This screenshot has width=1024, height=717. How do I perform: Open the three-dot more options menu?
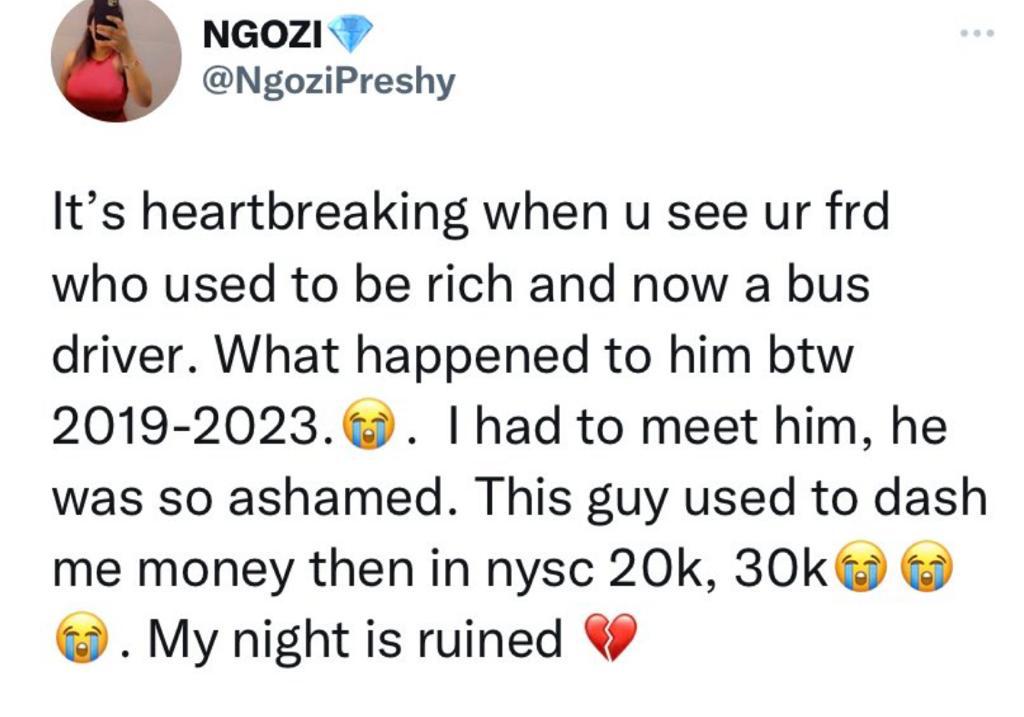tap(976, 34)
